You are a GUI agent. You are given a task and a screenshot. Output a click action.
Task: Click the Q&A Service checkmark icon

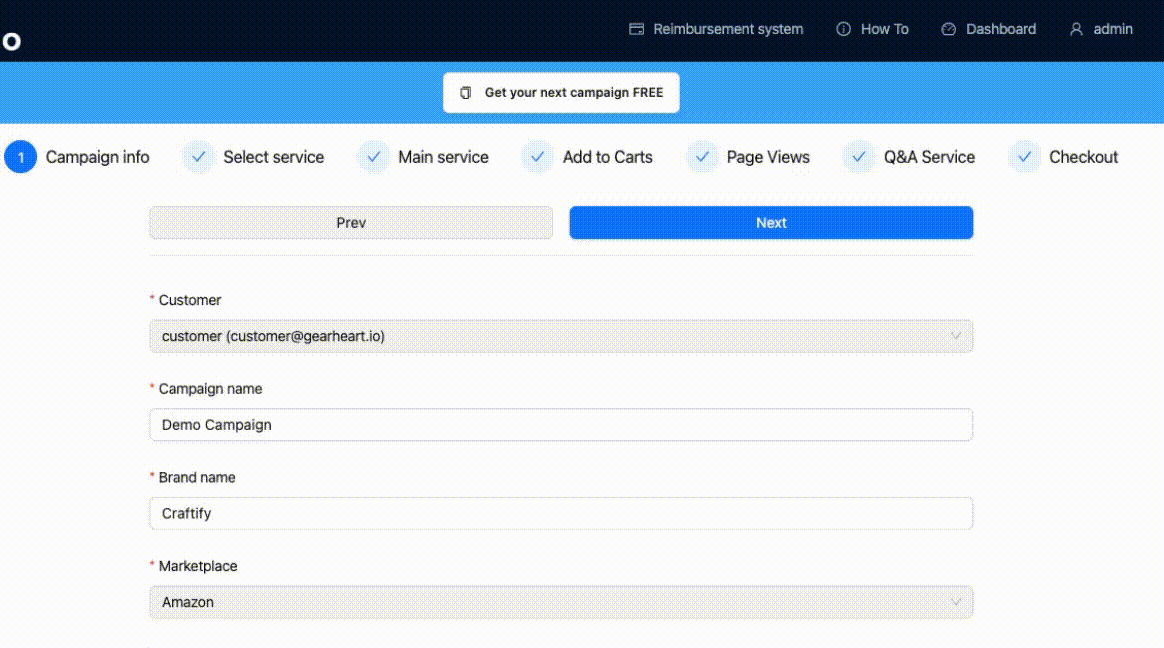[859, 157]
